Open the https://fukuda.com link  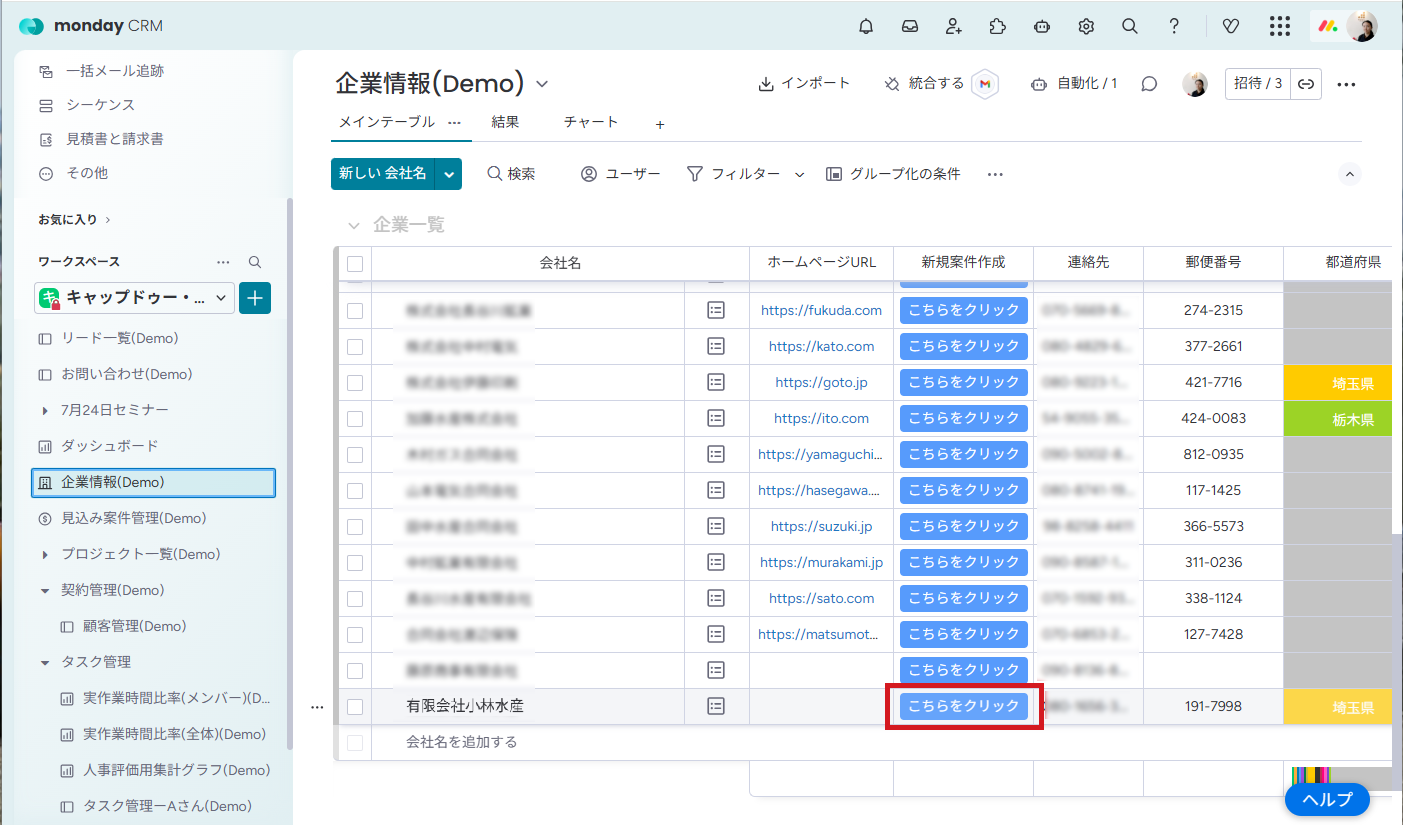821,311
